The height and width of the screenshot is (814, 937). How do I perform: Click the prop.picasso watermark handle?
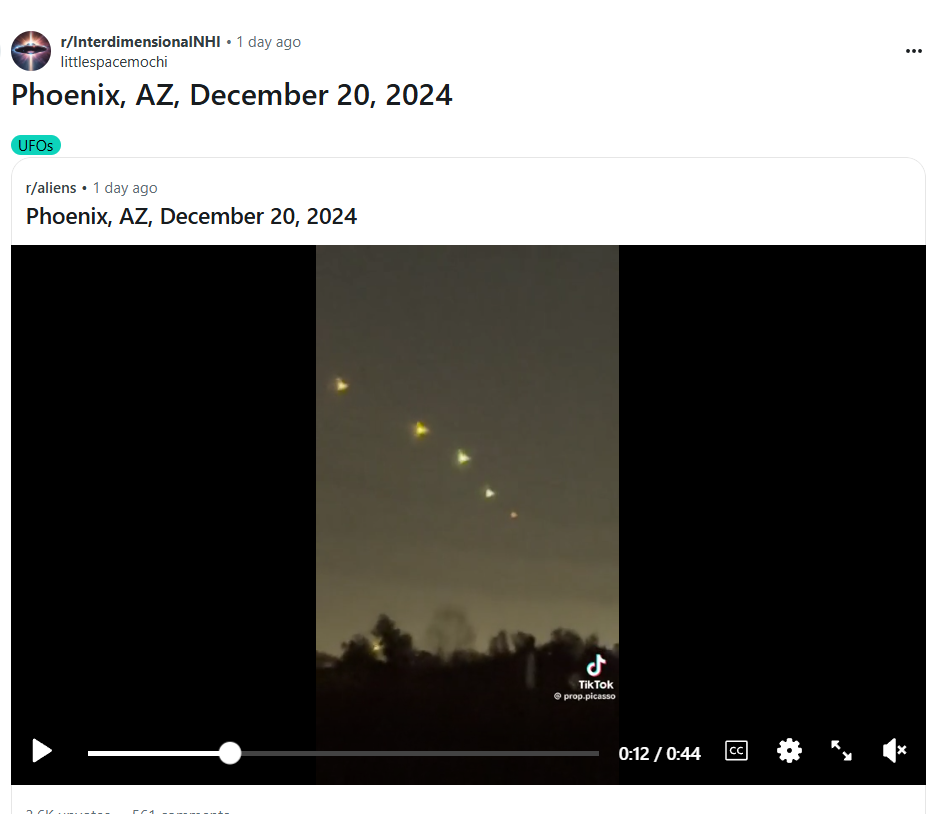tap(585, 696)
